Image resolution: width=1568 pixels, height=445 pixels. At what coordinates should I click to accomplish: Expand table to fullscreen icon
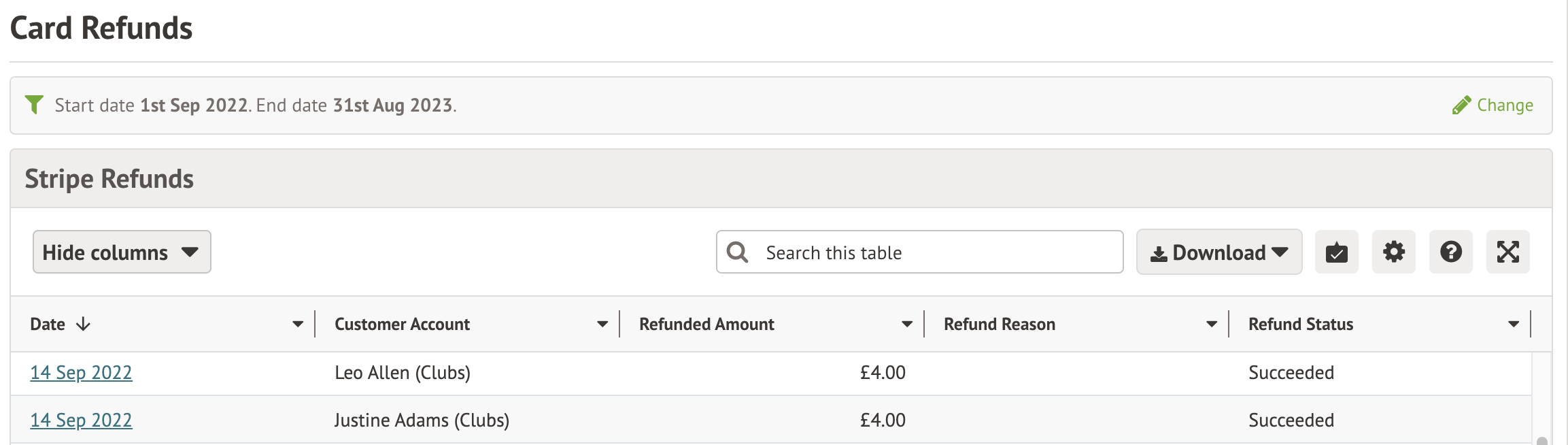coord(1507,252)
